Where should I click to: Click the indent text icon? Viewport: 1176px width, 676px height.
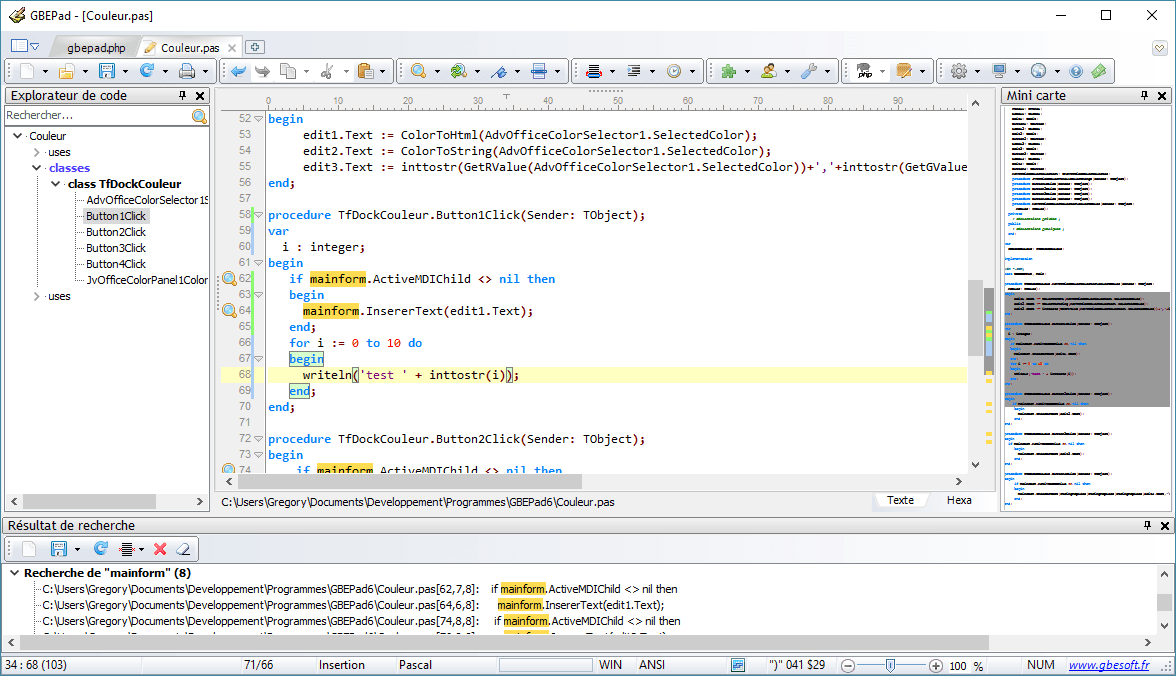pyautogui.click(x=634, y=71)
